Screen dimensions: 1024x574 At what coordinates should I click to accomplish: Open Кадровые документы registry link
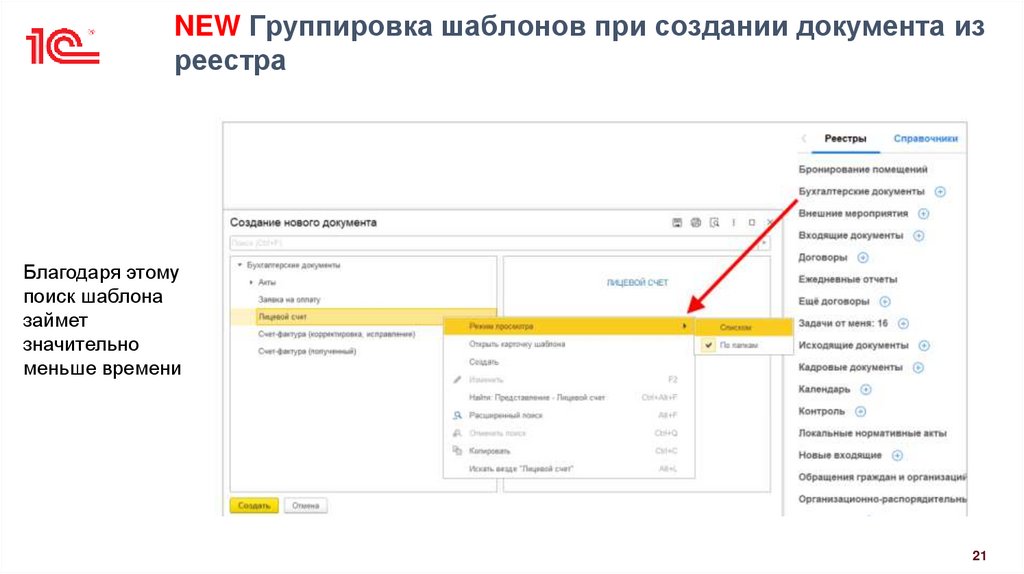(850, 368)
